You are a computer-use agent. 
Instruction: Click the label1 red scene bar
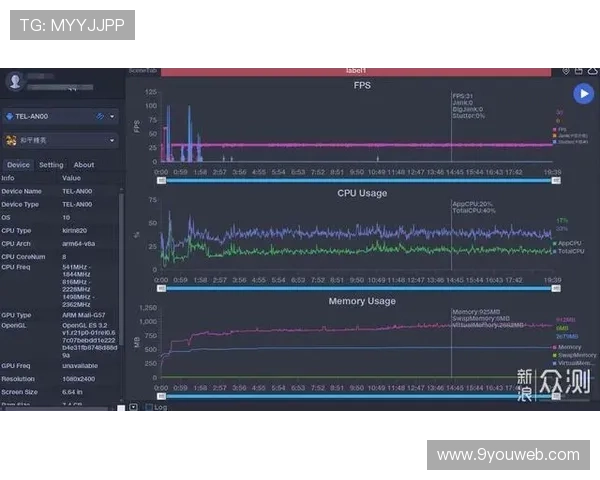(356, 71)
